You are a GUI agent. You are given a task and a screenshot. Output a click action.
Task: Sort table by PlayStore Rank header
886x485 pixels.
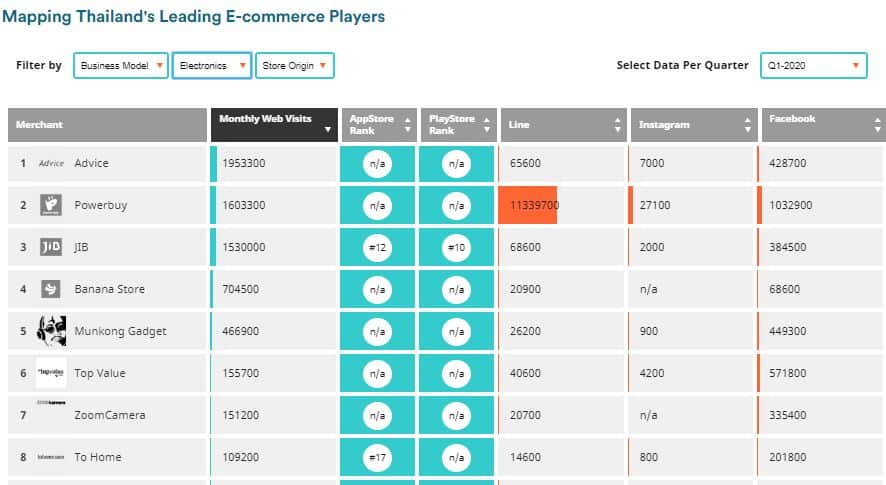tap(456, 125)
